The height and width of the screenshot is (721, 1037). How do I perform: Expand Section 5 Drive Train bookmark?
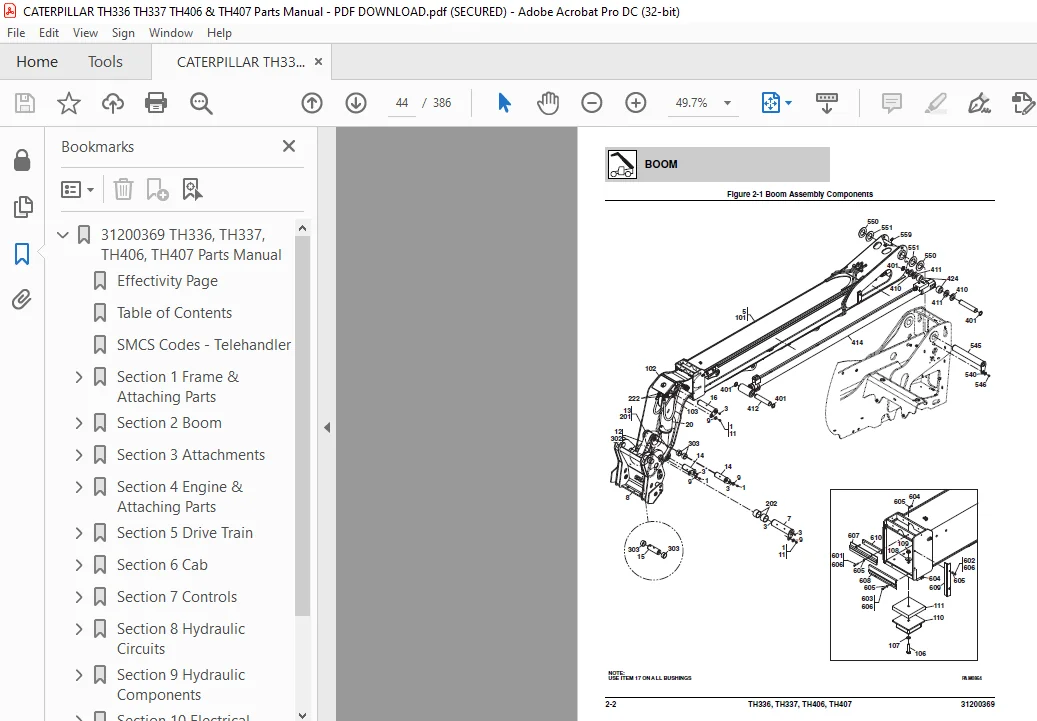click(79, 533)
